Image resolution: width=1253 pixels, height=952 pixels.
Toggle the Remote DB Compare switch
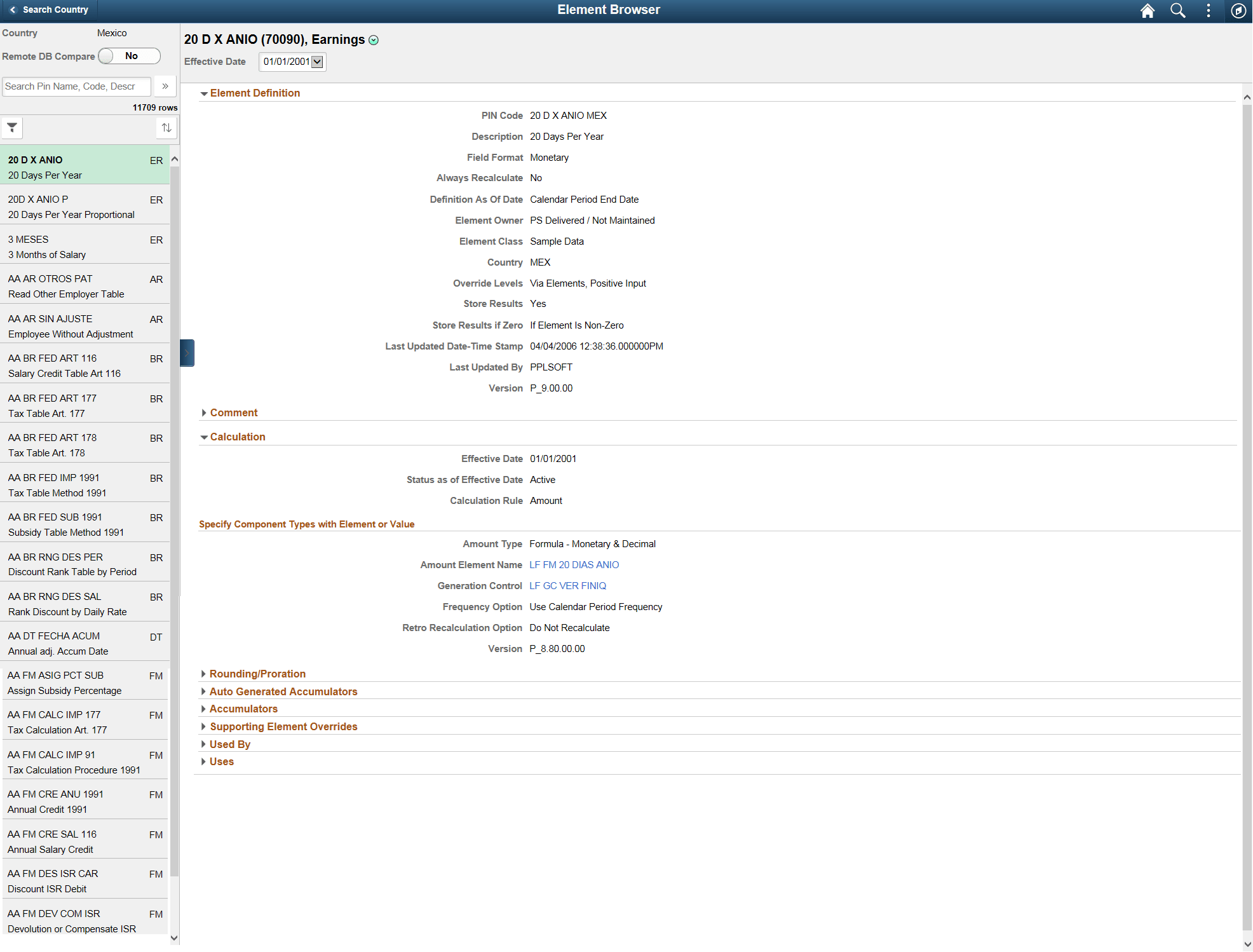[x=130, y=56]
